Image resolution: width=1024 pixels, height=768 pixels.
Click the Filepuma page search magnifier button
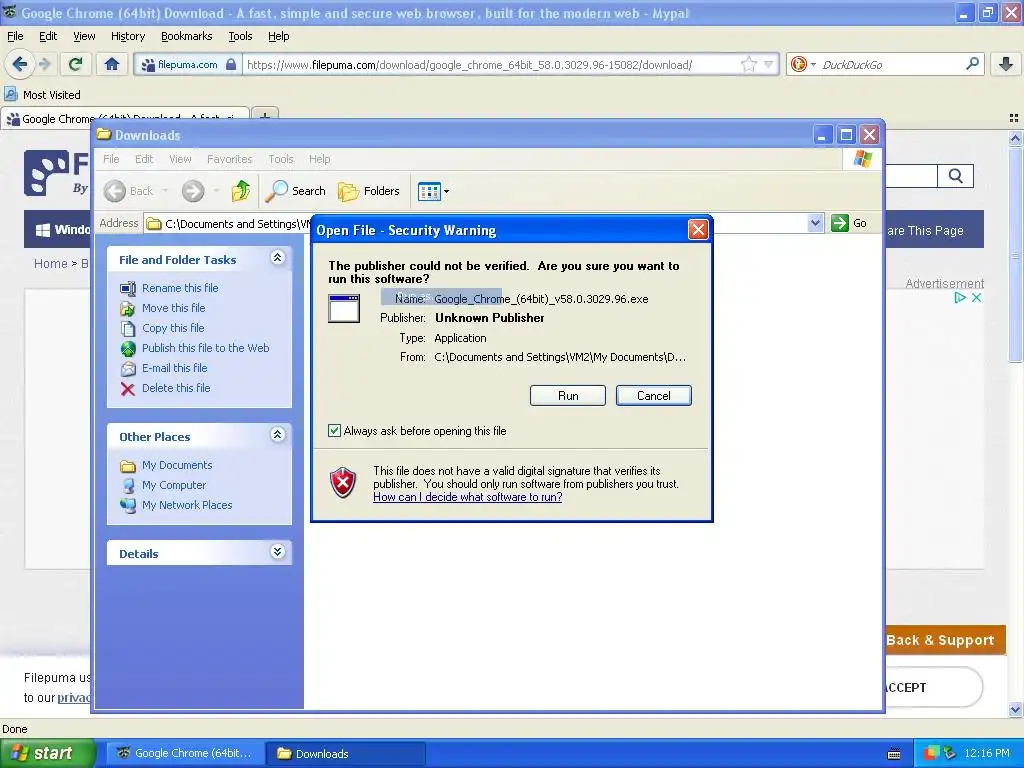pyautogui.click(x=955, y=176)
